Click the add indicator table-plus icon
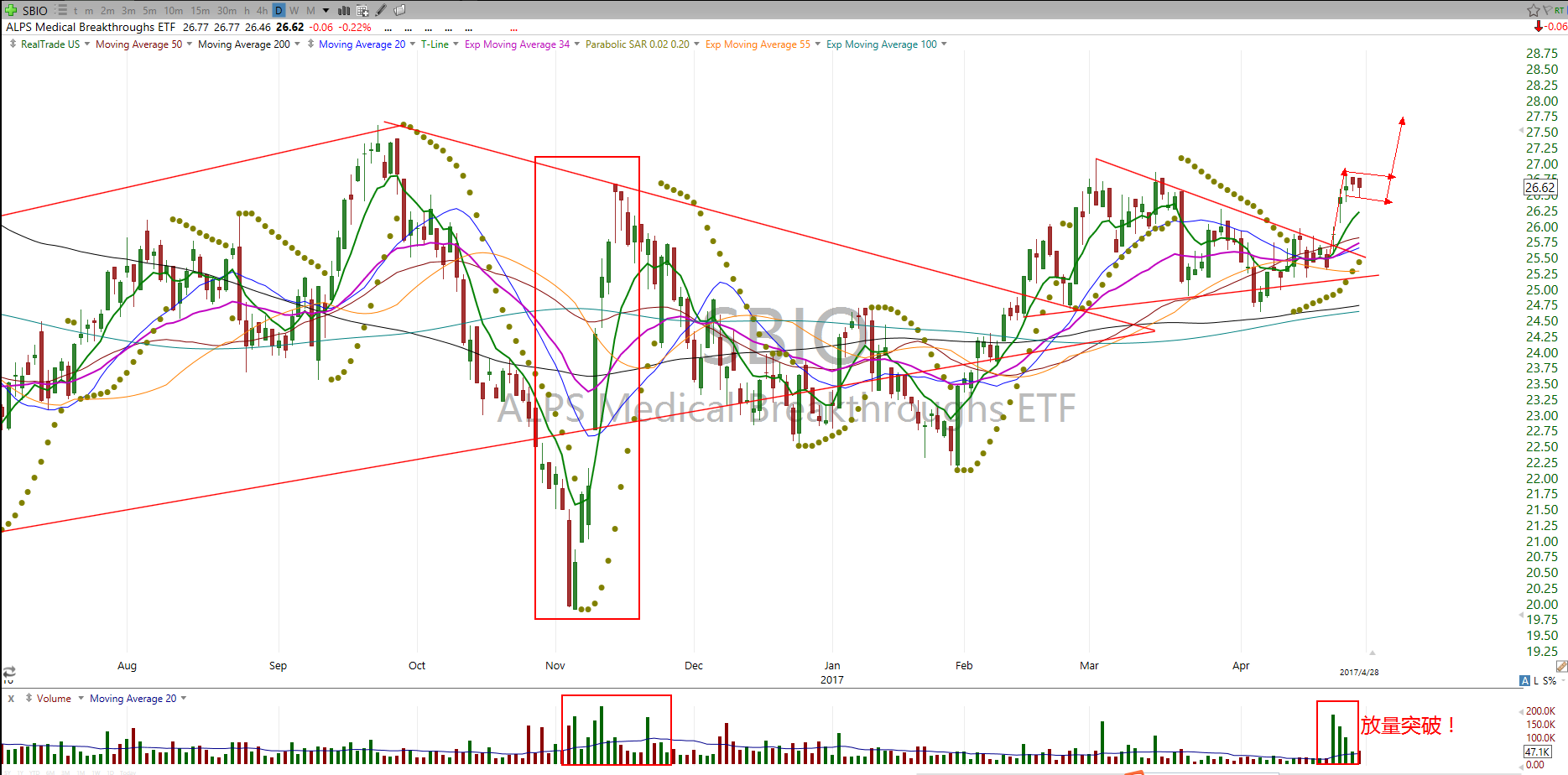 point(362,10)
